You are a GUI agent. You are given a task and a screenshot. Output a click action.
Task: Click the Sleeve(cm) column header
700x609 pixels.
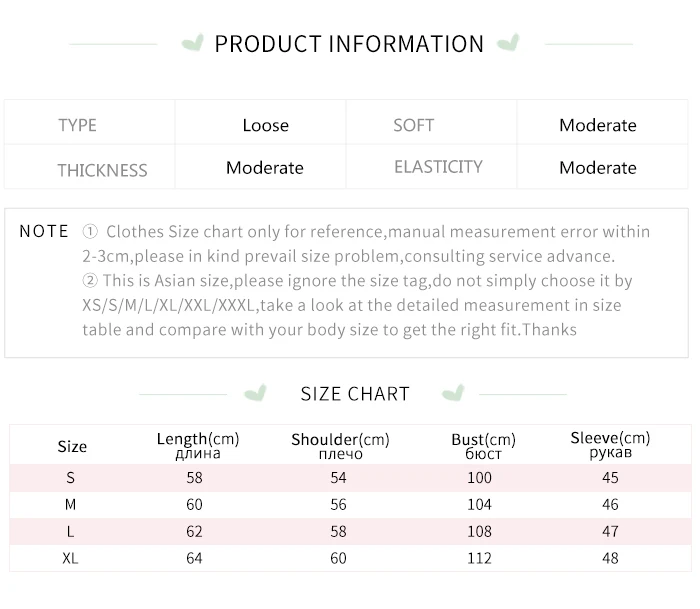[x=610, y=445]
